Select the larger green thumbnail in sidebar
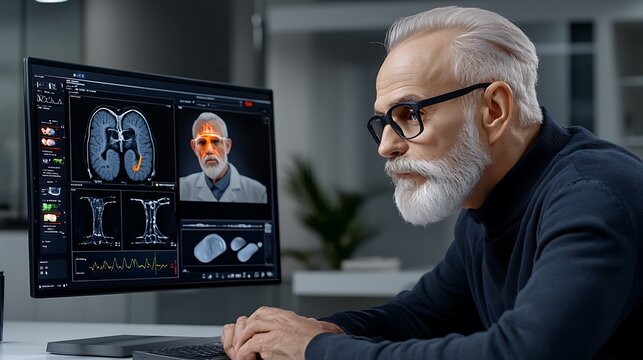The width and height of the screenshot is (643, 360). [x=50, y=207]
